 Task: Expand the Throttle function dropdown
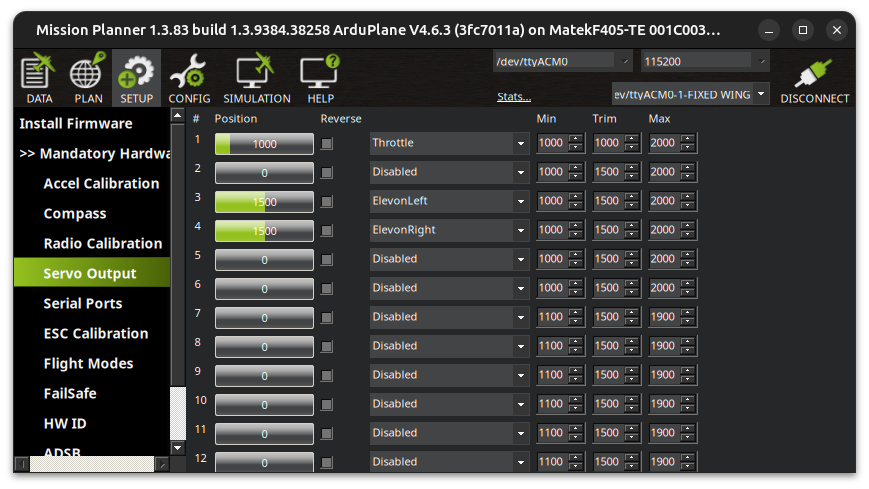(x=520, y=144)
